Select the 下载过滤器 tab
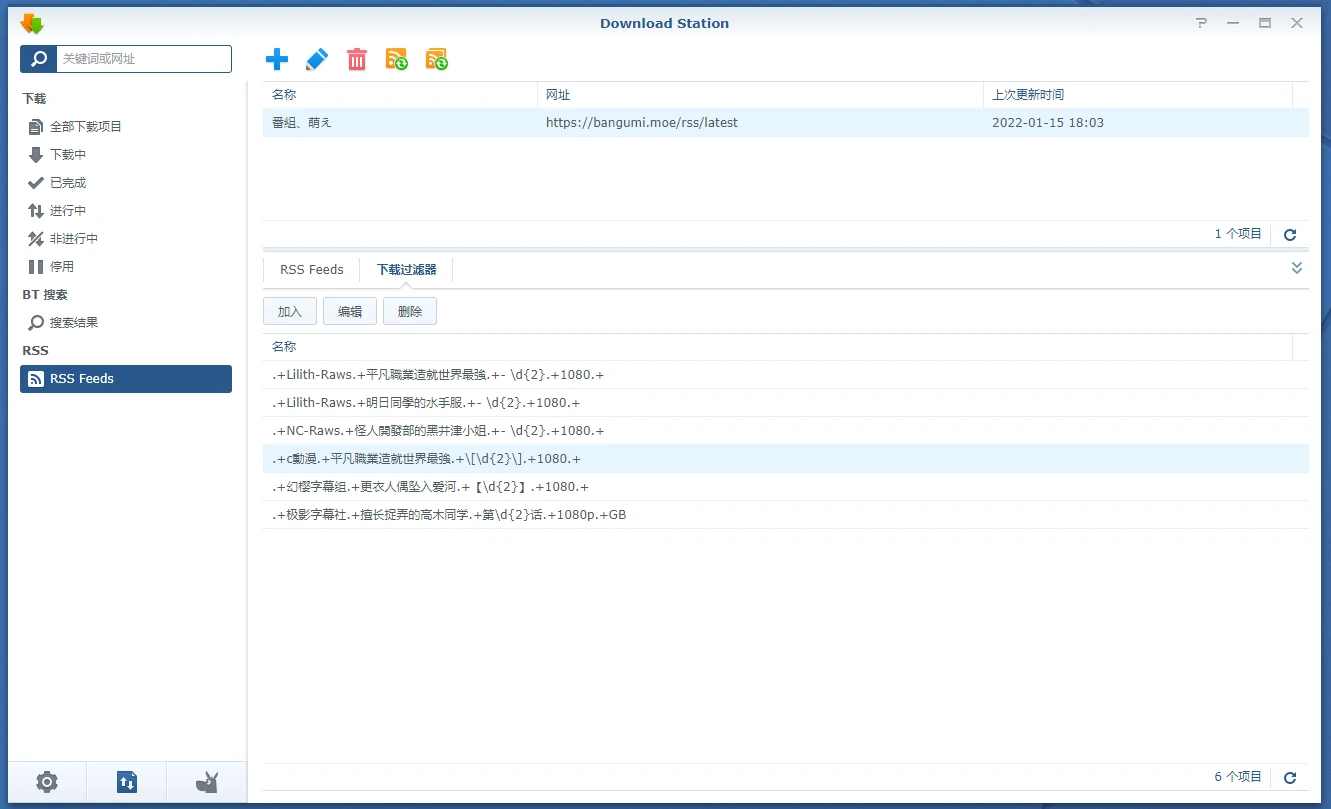 point(406,270)
